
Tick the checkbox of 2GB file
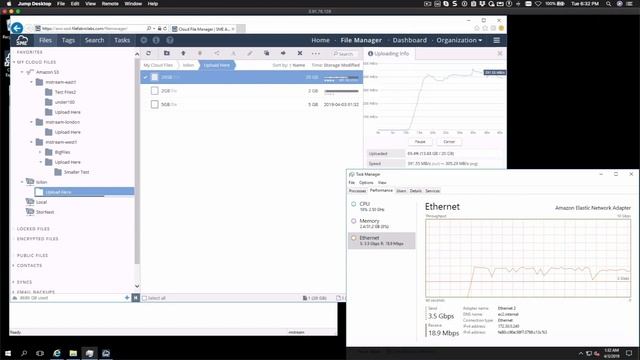coord(154,91)
